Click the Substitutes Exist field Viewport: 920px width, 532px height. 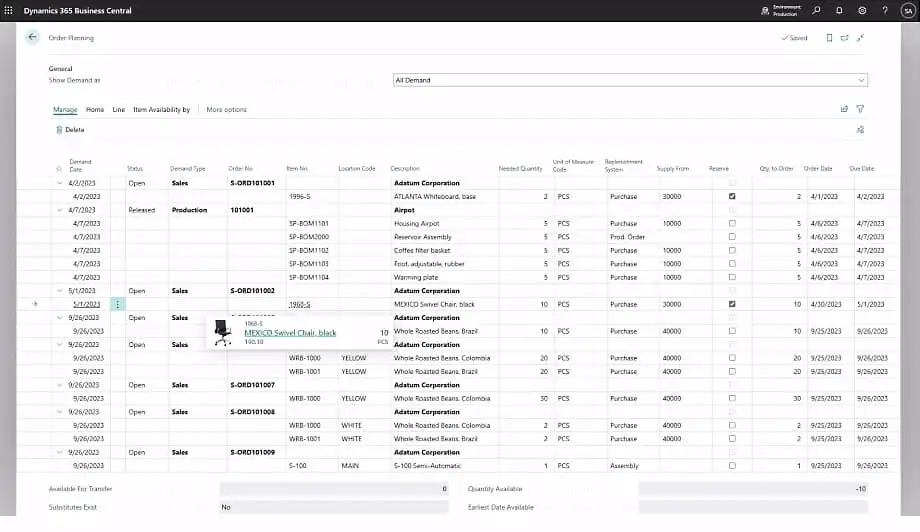[x=334, y=507]
